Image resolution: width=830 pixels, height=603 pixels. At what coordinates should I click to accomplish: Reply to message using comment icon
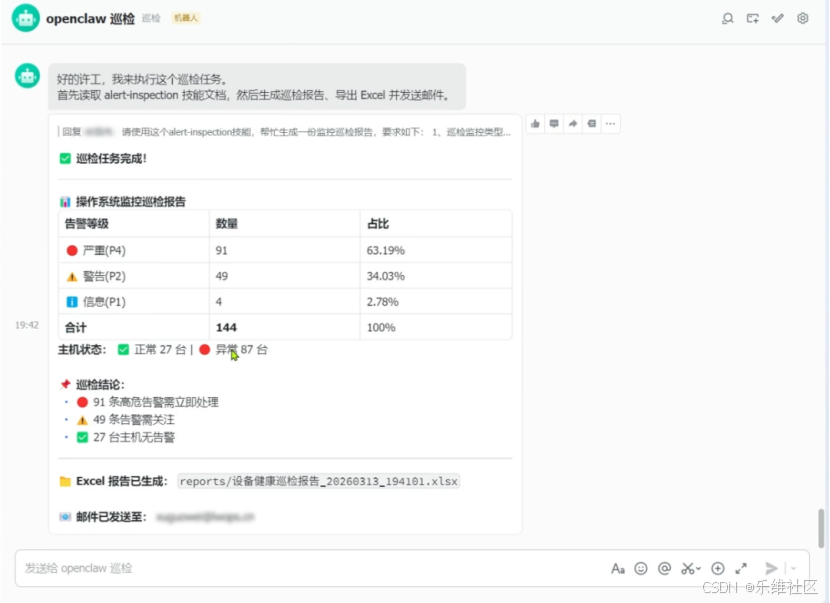[554, 124]
